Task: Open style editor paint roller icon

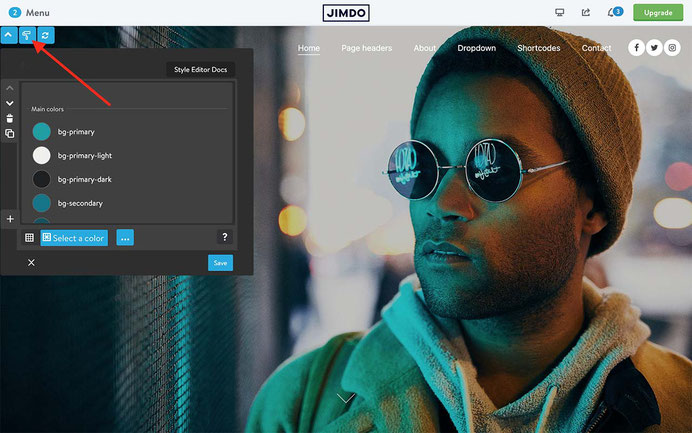Action: [27, 35]
